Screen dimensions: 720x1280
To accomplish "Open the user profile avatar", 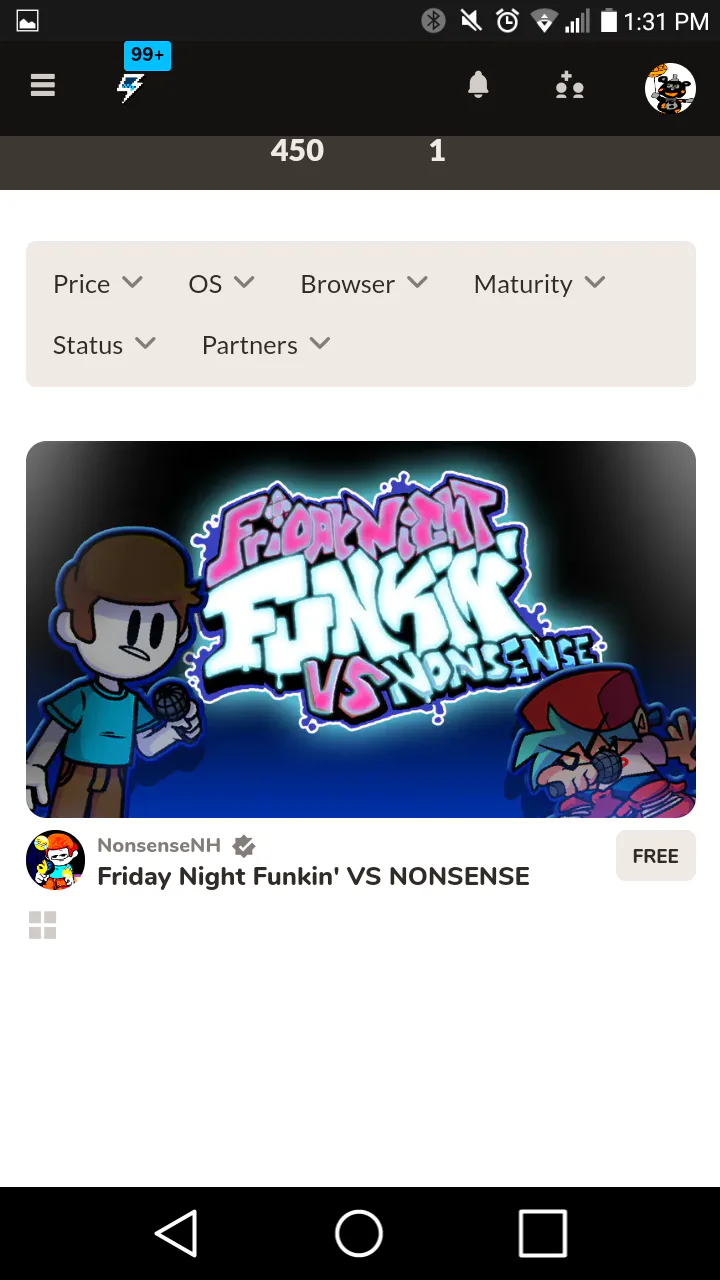I will [670, 88].
